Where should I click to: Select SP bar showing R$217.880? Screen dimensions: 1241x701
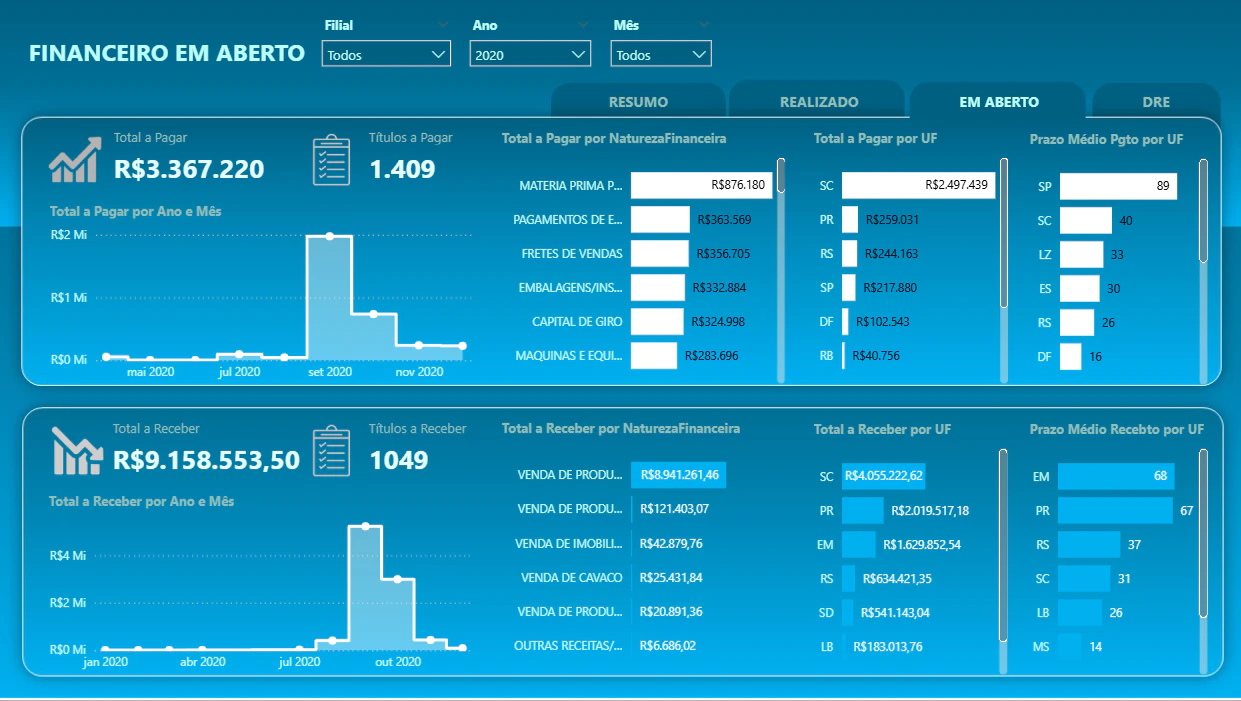point(849,287)
